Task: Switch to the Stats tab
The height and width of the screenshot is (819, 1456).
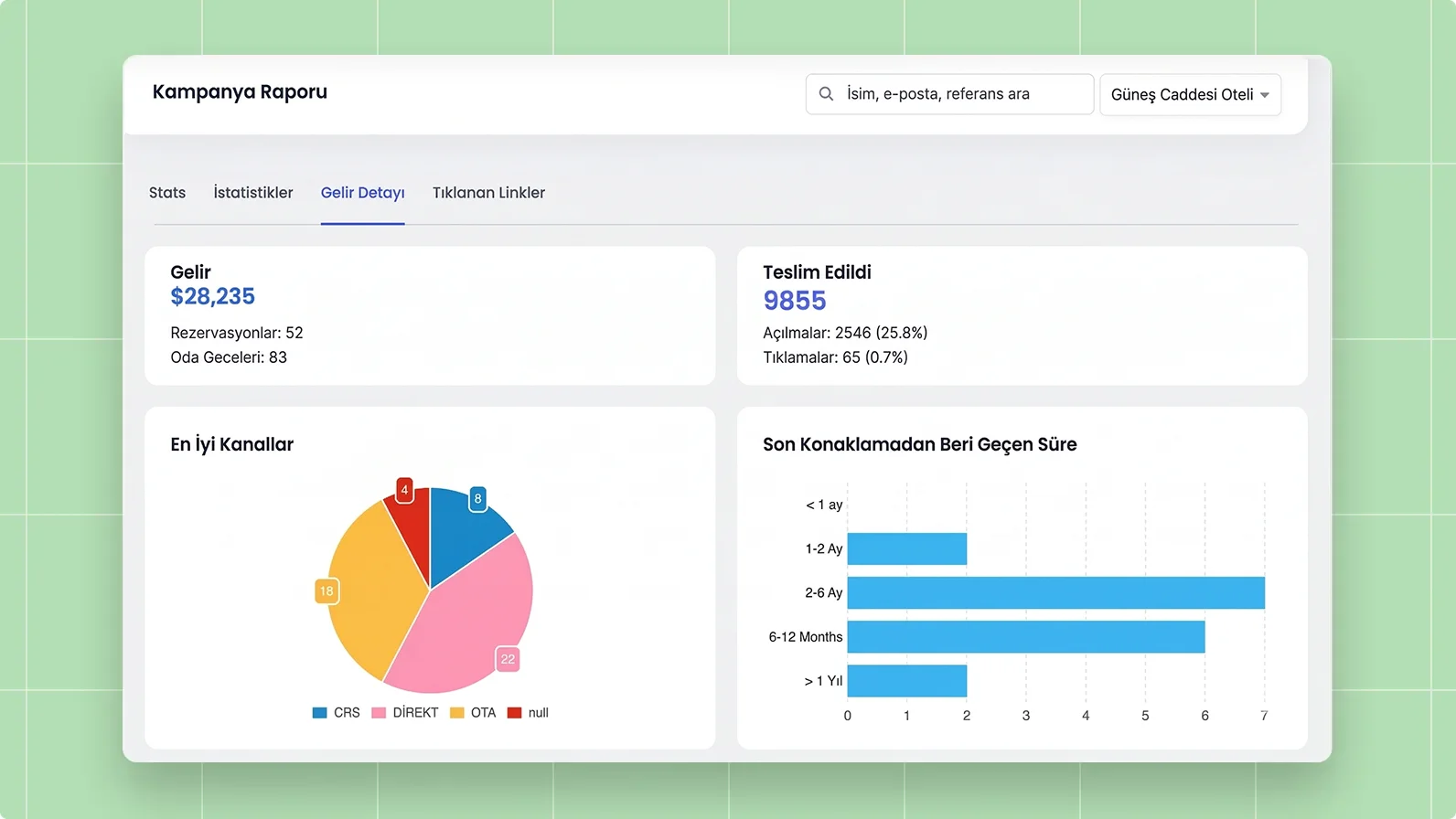Action: [x=167, y=193]
